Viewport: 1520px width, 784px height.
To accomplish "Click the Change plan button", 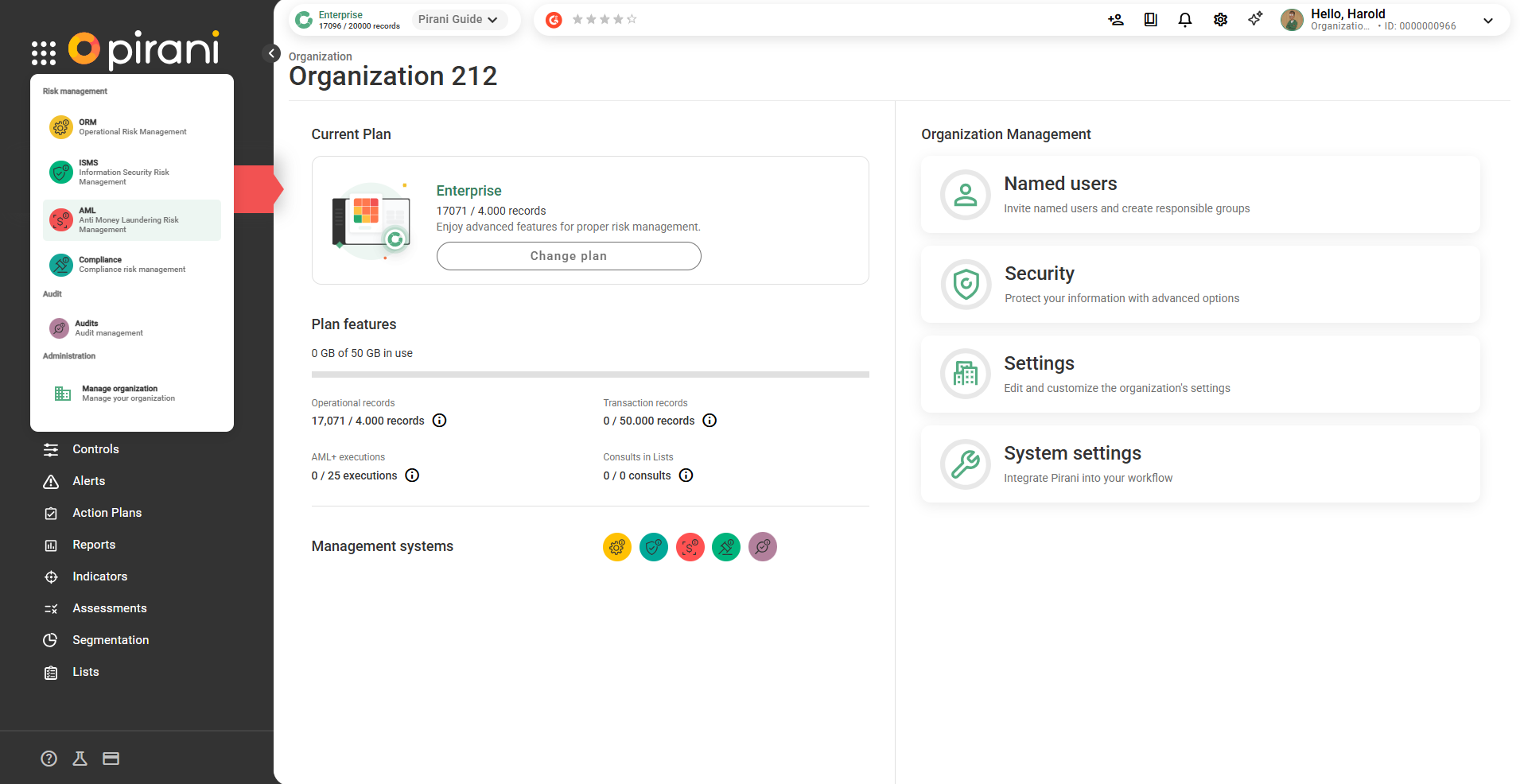I will pyautogui.click(x=568, y=256).
